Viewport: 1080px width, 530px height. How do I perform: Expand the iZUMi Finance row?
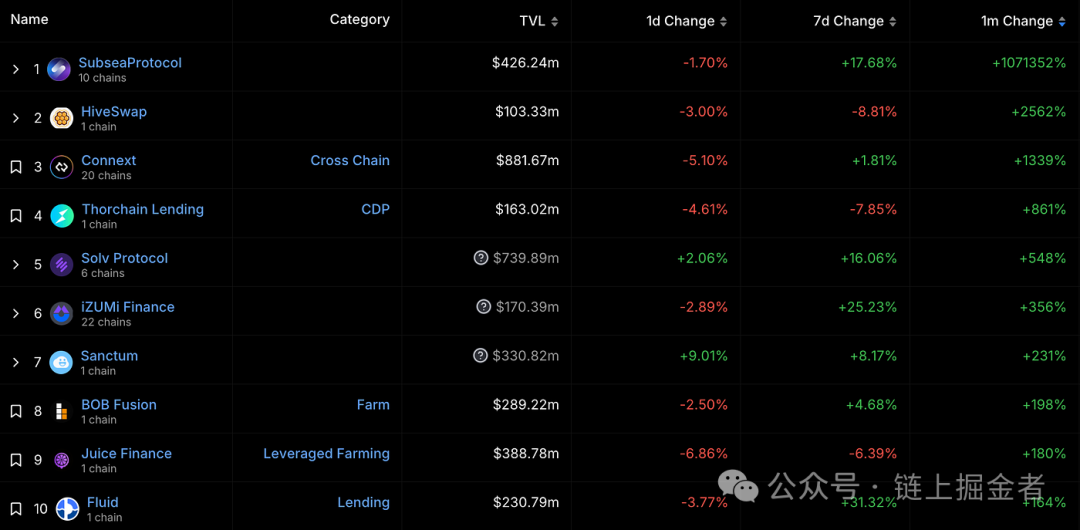click(x=16, y=314)
